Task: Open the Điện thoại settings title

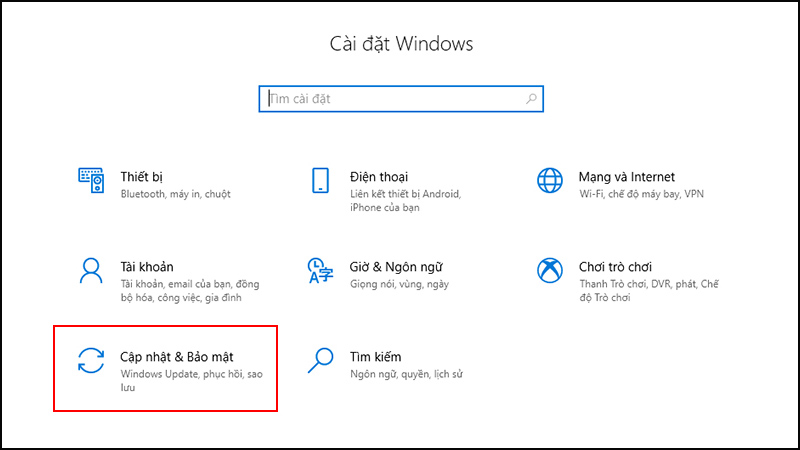Action: [x=379, y=177]
